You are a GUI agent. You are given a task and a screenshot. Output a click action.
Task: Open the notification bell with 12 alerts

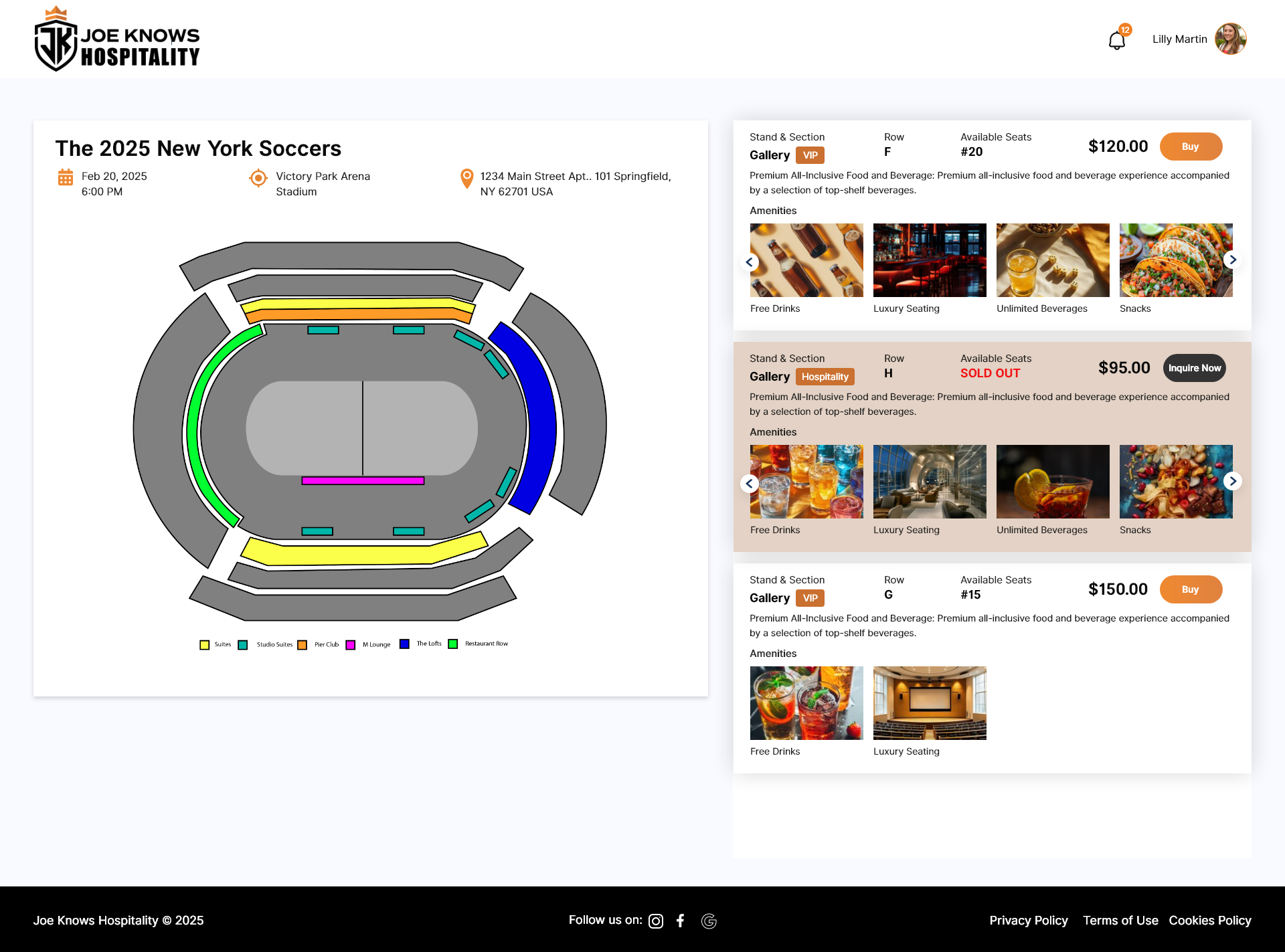[x=1116, y=39]
